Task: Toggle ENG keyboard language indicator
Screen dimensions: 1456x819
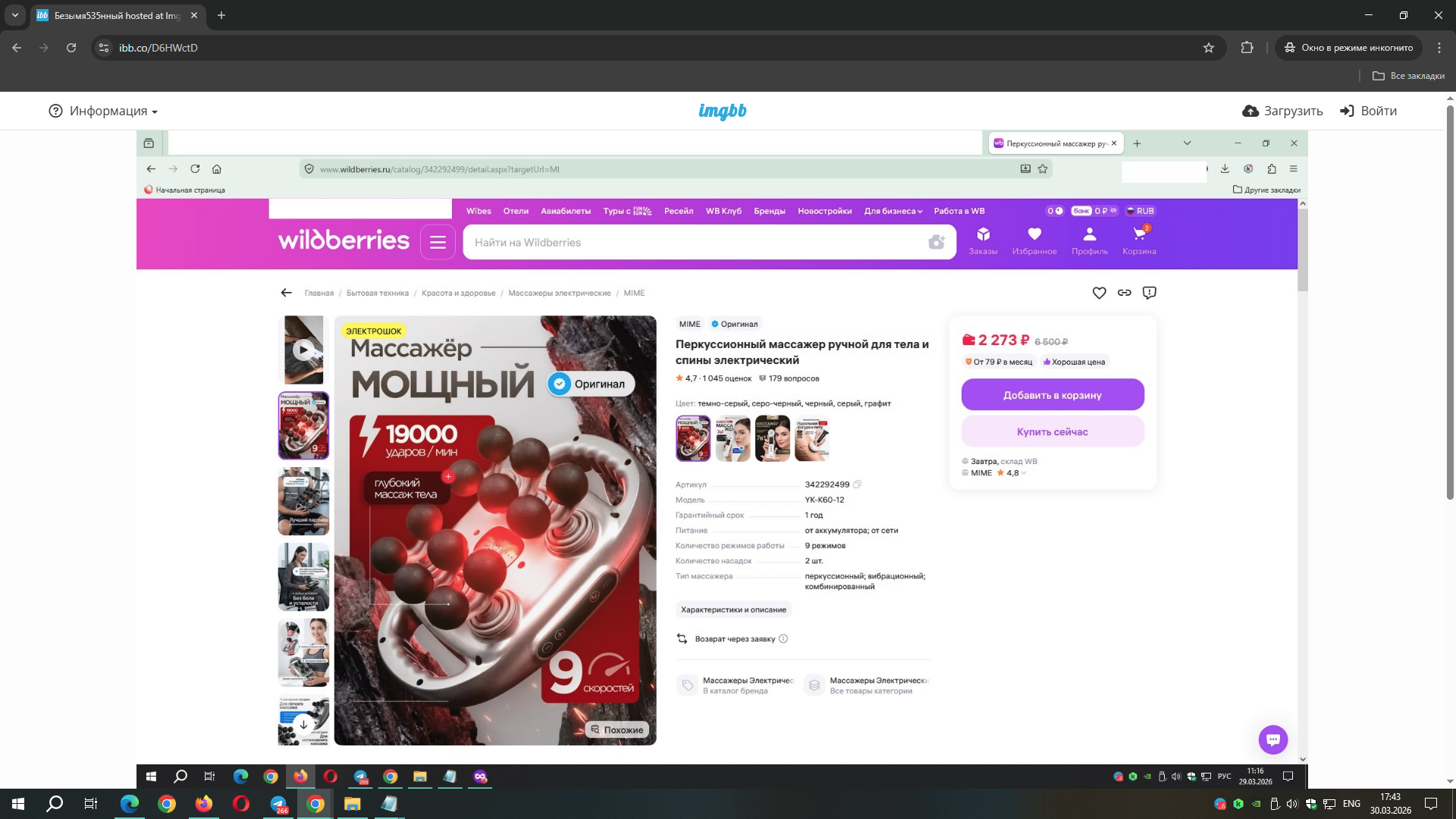Action: coord(1351,804)
